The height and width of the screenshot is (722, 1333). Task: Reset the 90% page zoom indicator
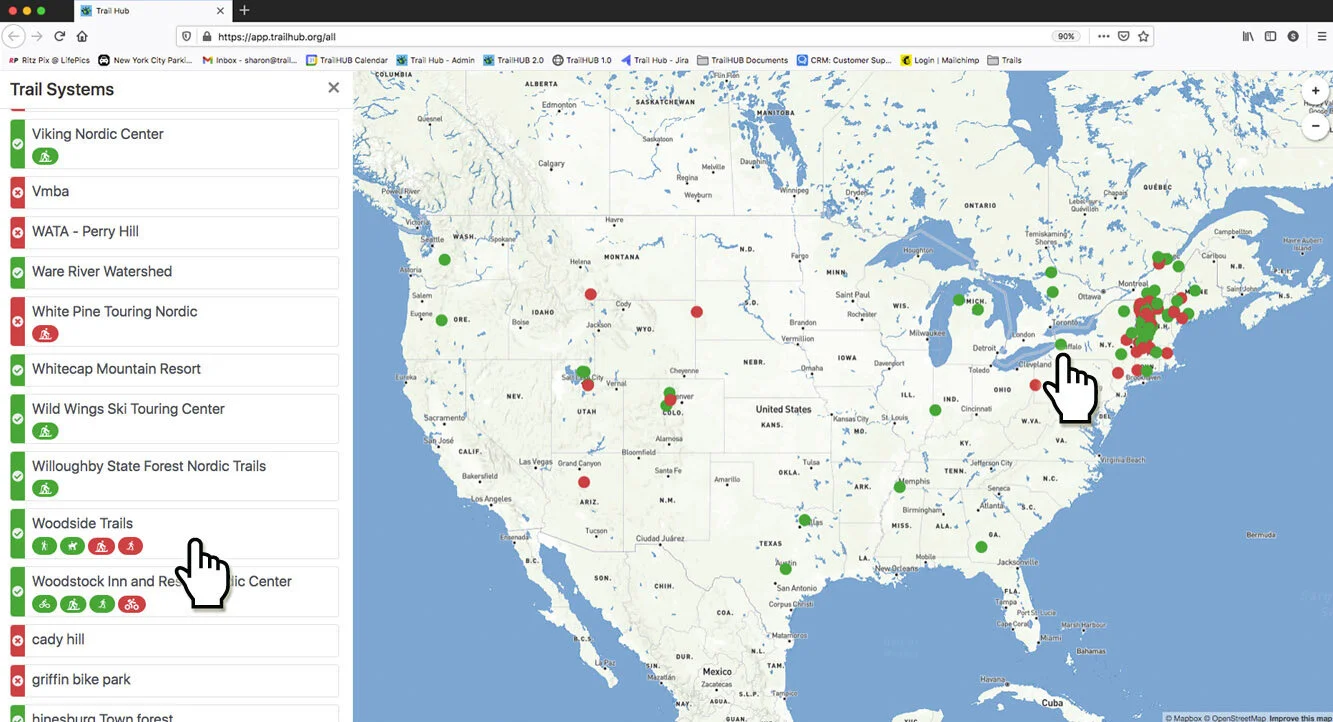pos(1066,36)
